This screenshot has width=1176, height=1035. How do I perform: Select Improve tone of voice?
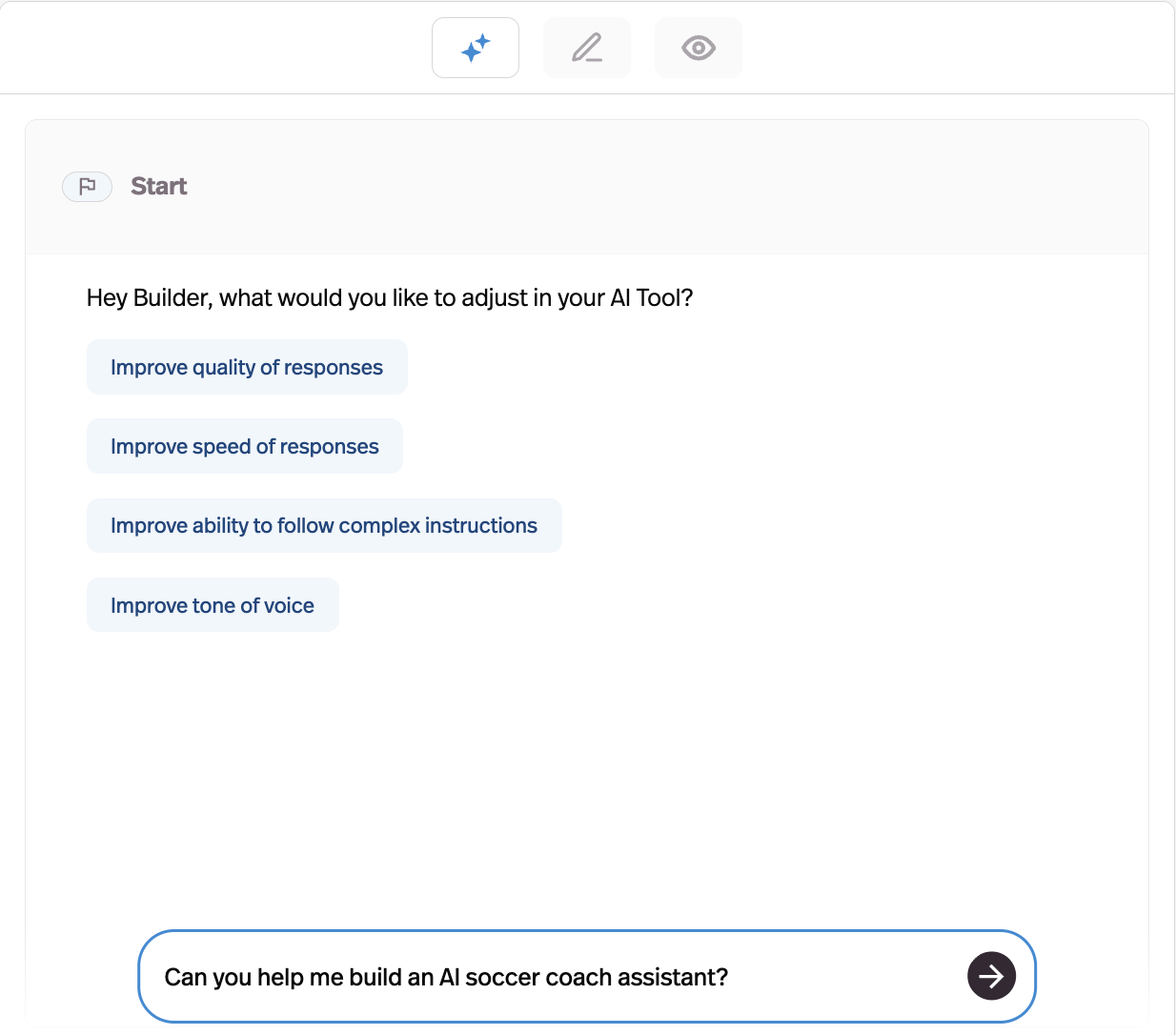pos(213,605)
